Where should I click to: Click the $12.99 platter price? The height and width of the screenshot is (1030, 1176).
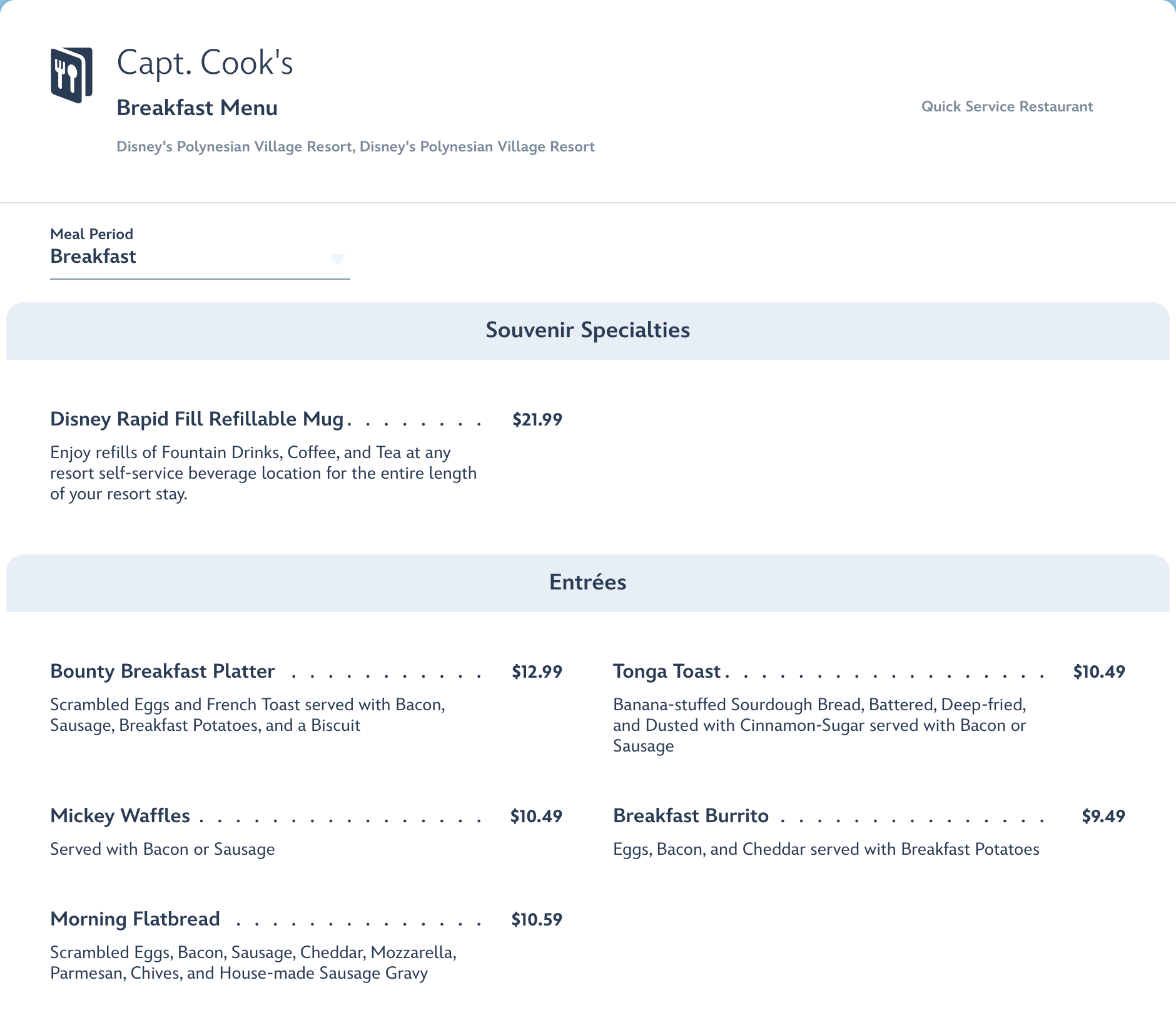pyautogui.click(x=537, y=672)
